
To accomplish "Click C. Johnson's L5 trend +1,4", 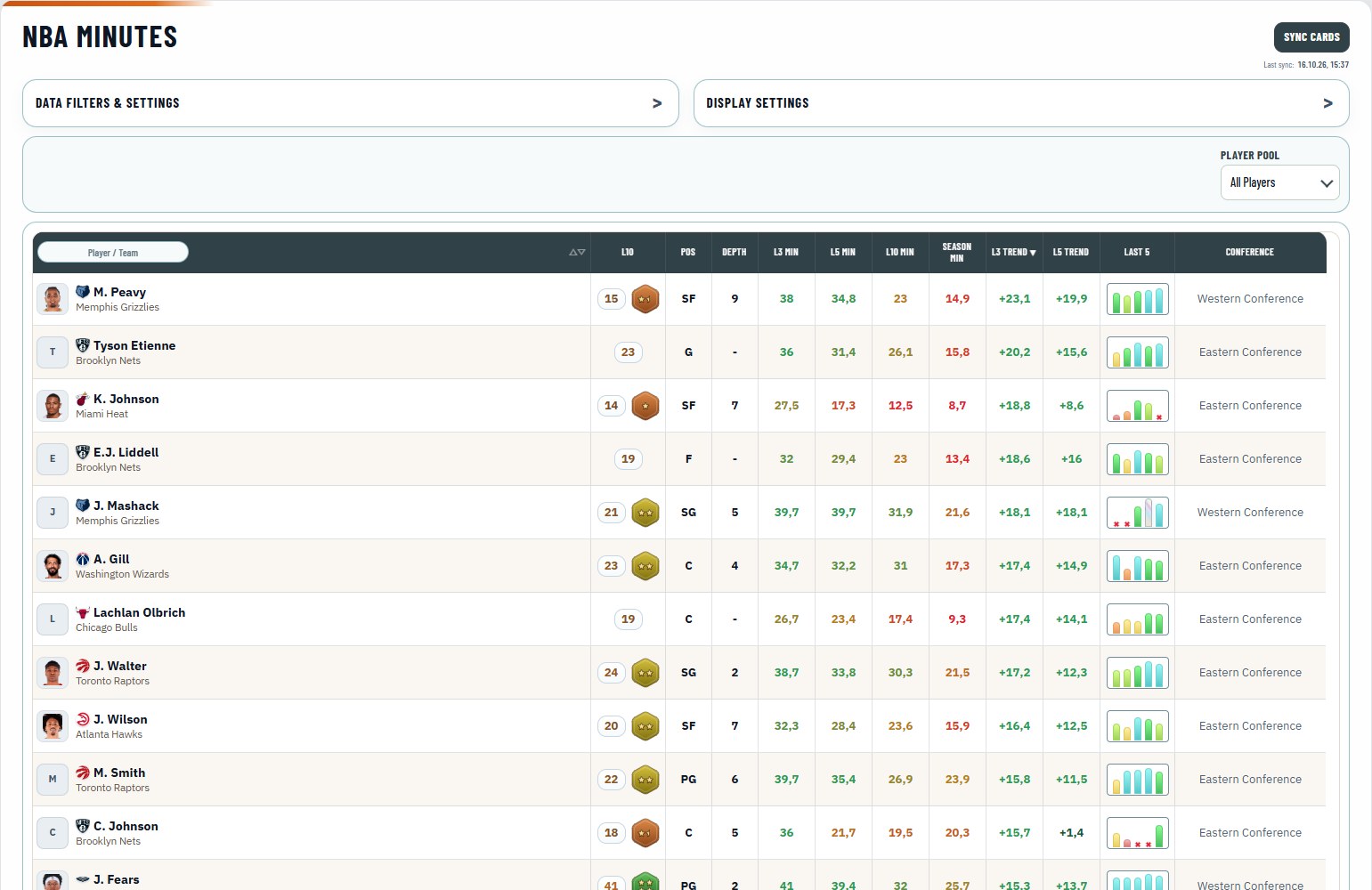I will [x=1071, y=833].
